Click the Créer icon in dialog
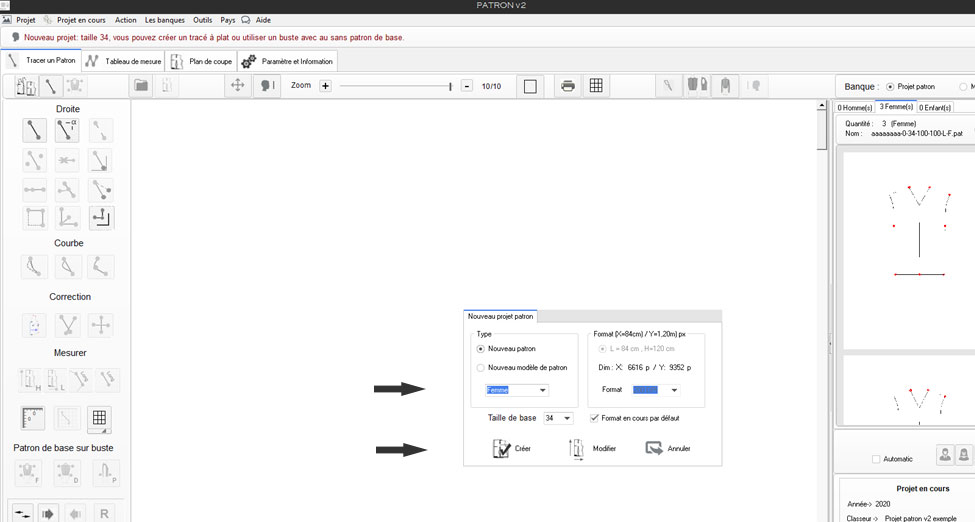This screenshot has width=975, height=522. 502,449
